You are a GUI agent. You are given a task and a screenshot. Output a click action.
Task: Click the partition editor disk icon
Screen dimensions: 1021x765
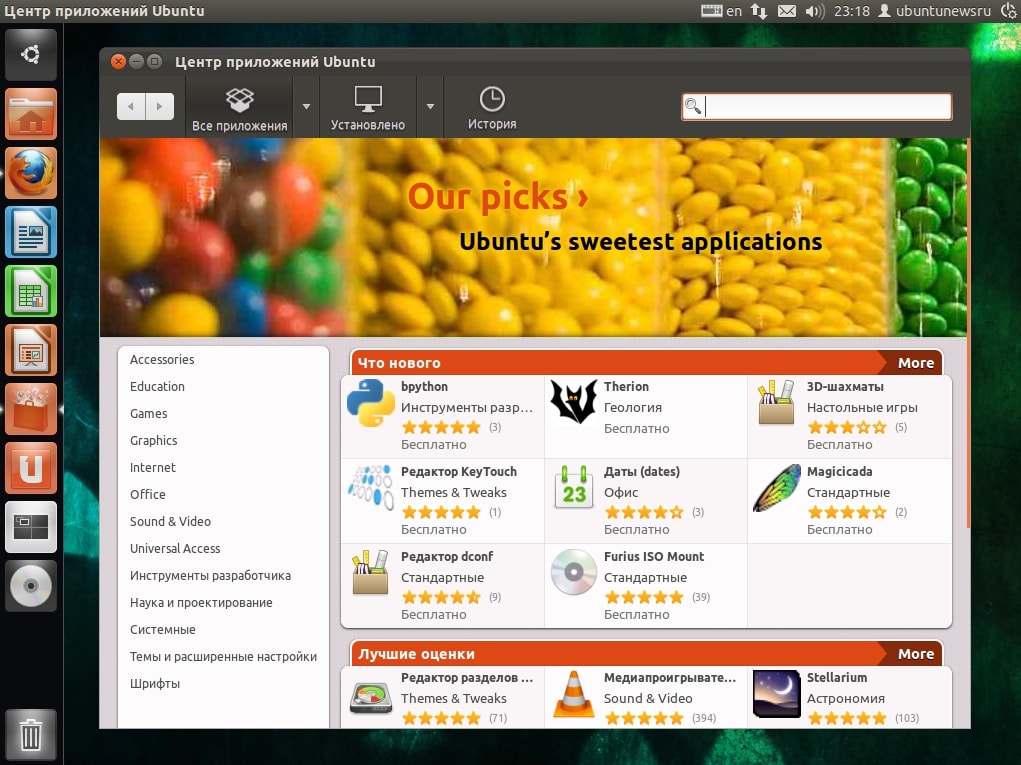tap(371, 697)
